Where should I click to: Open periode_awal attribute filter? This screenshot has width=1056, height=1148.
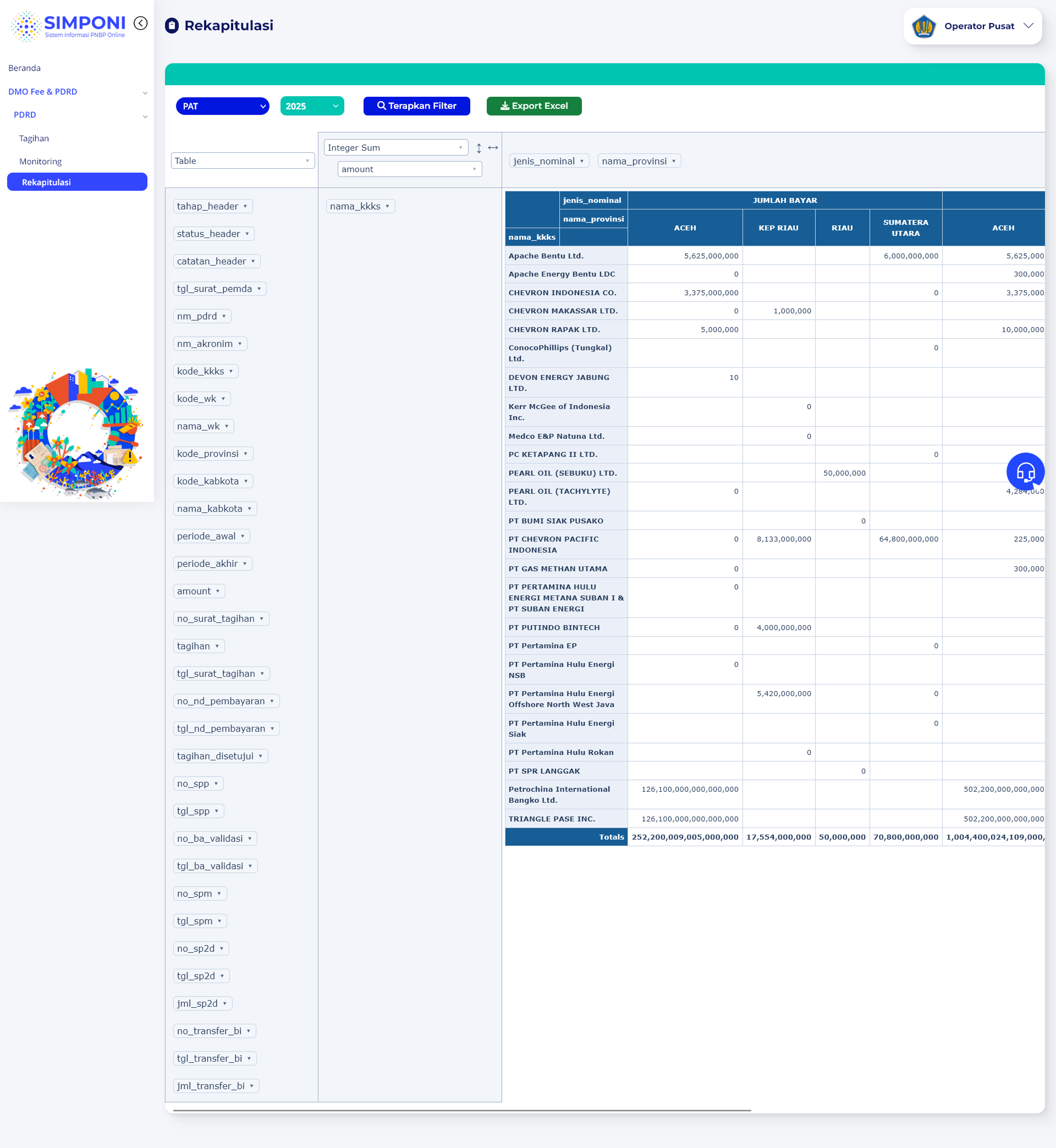243,536
